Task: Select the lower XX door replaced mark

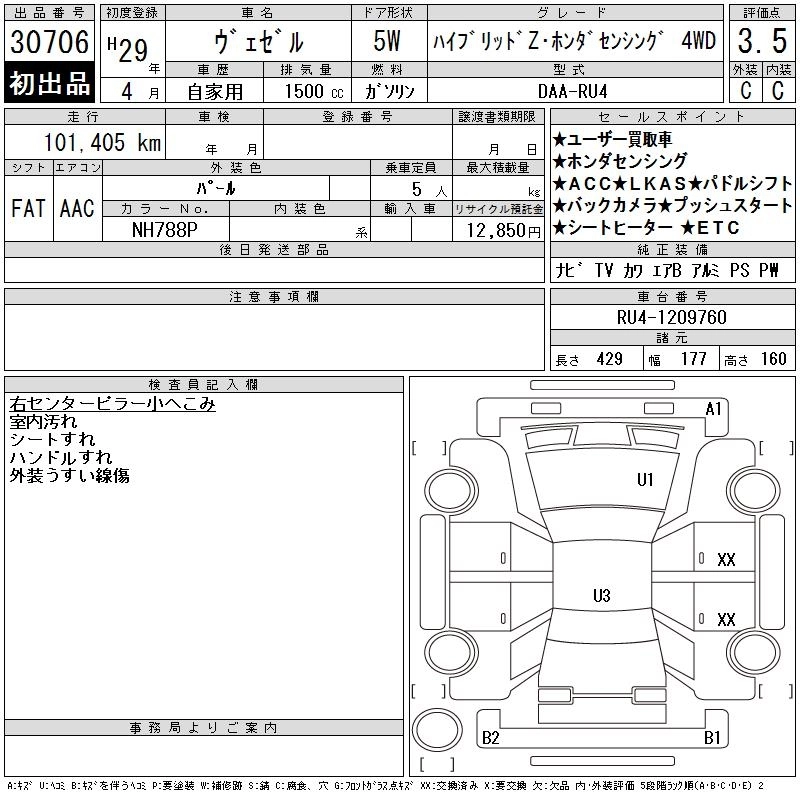Action: click(x=726, y=620)
